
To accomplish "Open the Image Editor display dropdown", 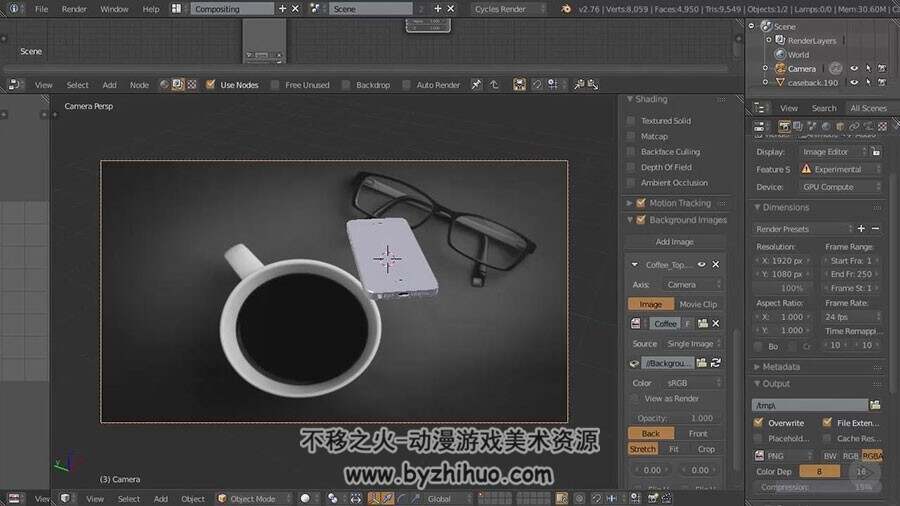I will point(834,152).
